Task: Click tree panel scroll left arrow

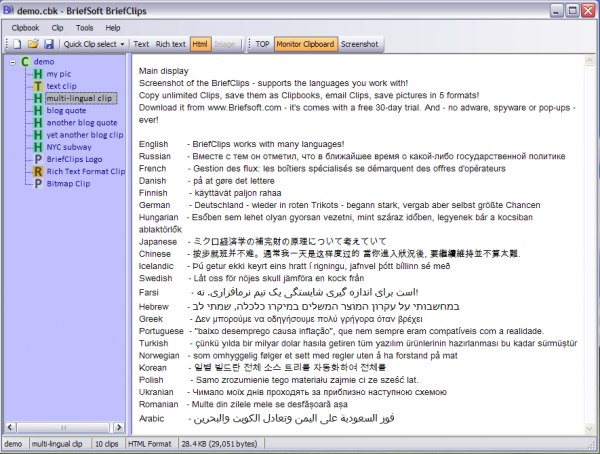Action: click(10, 427)
